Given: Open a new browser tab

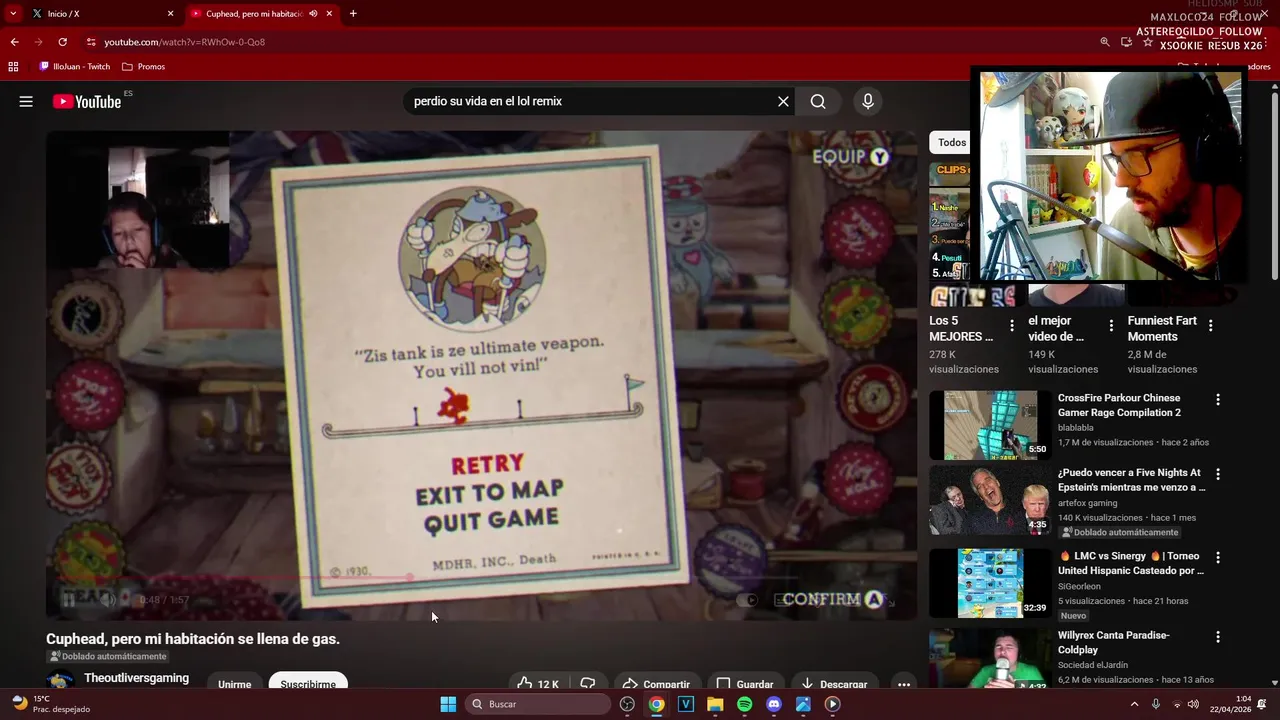Looking at the screenshot, I should pos(353,14).
